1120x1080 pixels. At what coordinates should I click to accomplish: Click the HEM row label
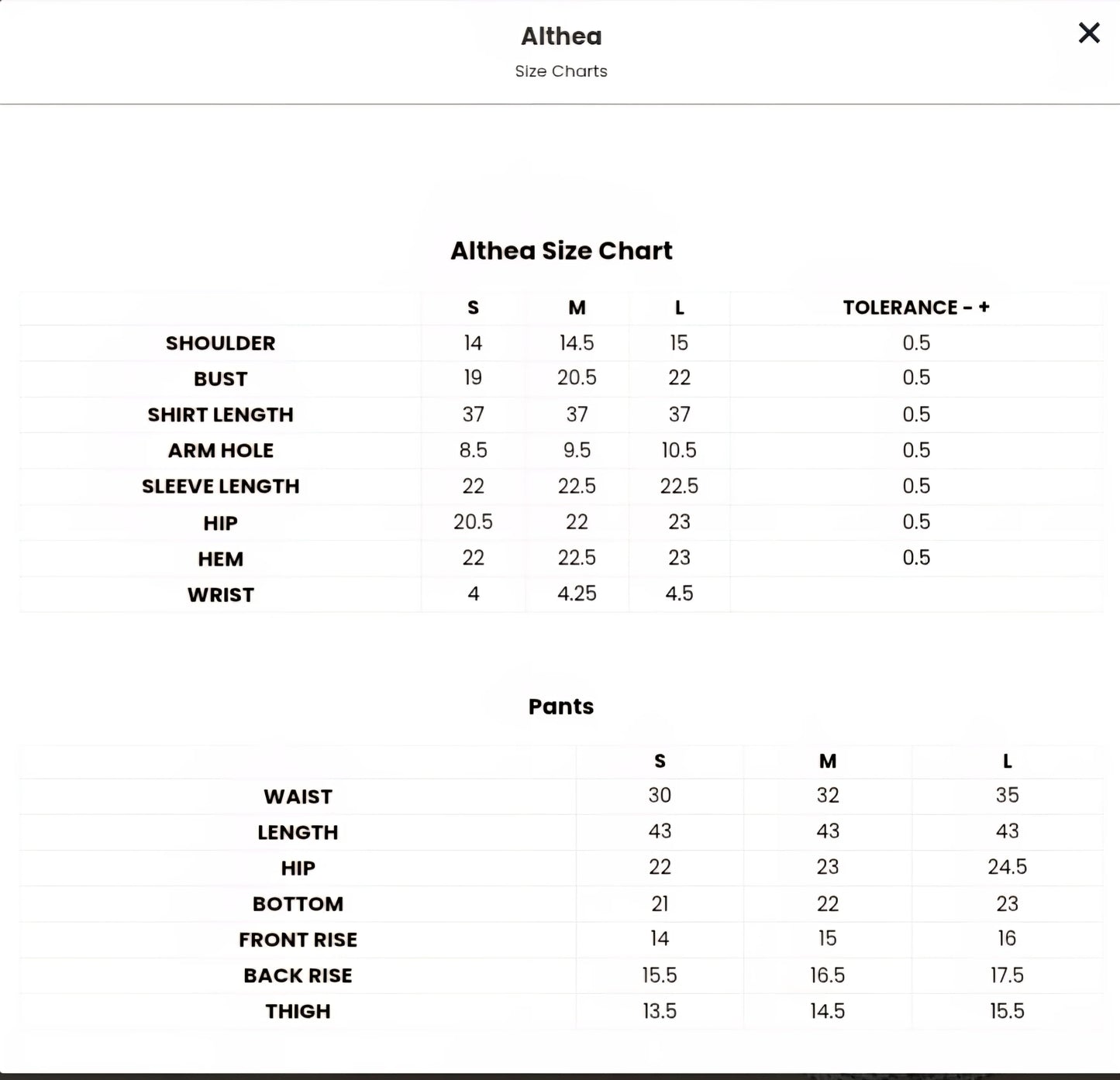pos(220,559)
